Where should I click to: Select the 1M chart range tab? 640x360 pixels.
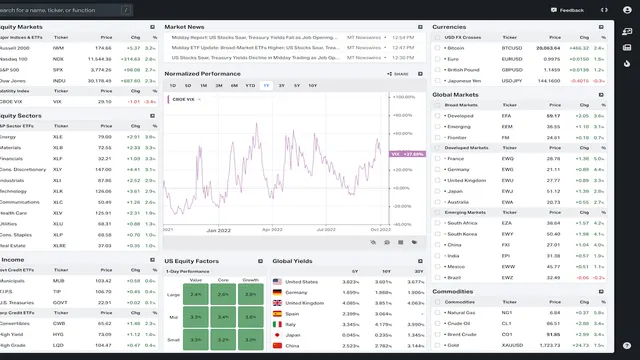[203, 86]
